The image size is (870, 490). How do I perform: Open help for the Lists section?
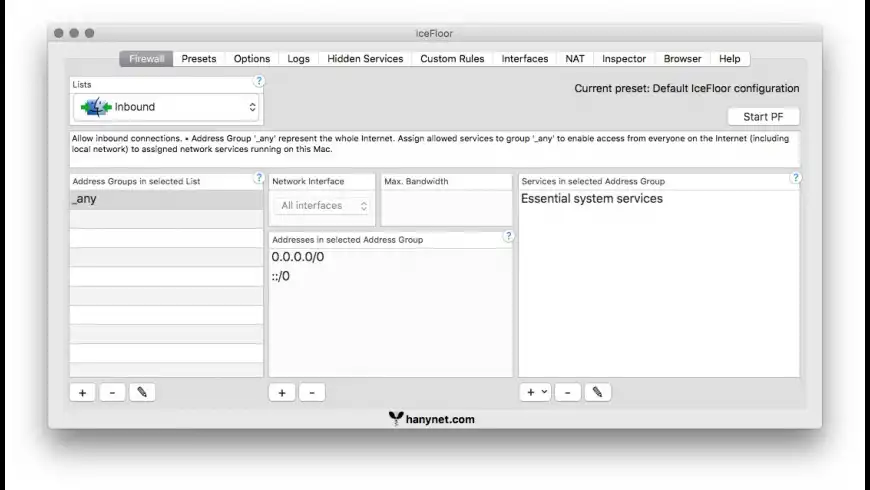tap(259, 81)
